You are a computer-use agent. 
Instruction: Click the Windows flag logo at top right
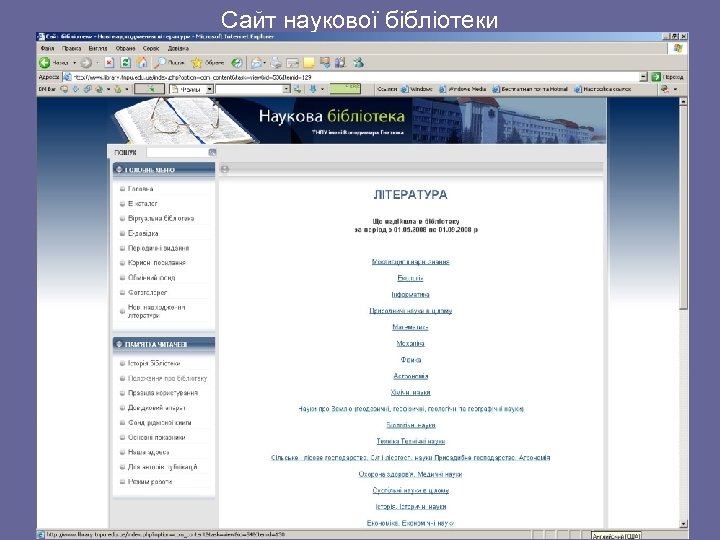678,48
